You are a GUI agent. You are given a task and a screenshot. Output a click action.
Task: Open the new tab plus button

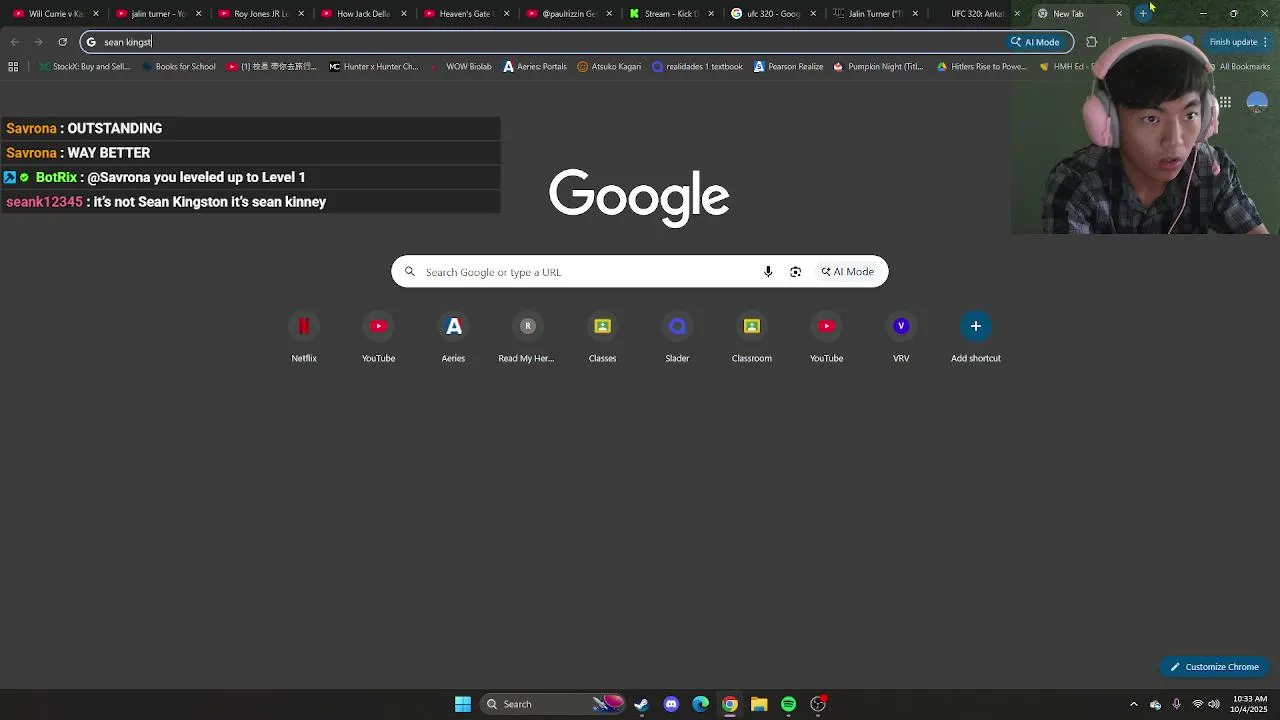[x=1143, y=14]
